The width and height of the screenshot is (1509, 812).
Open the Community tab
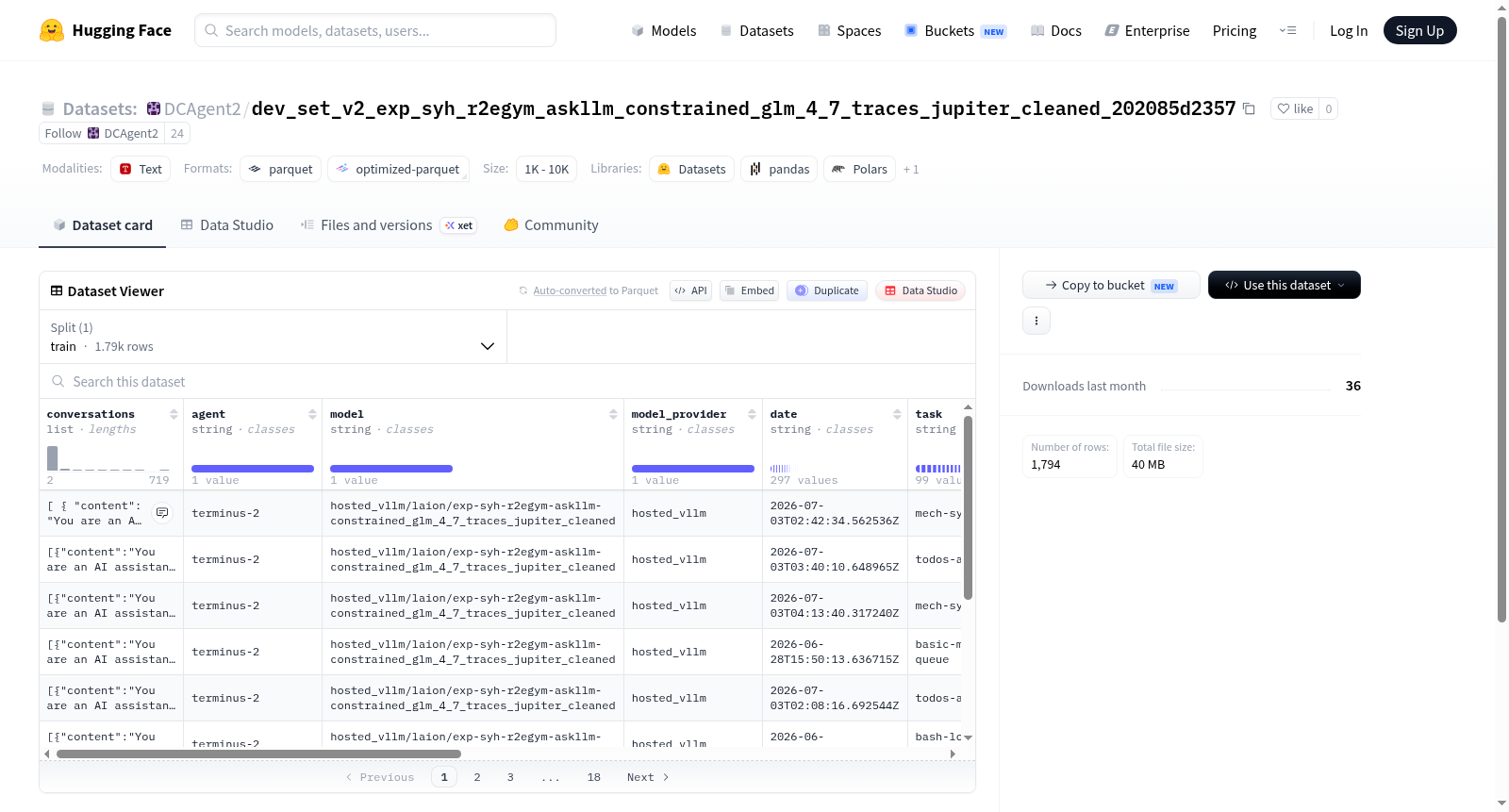tap(551, 225)
